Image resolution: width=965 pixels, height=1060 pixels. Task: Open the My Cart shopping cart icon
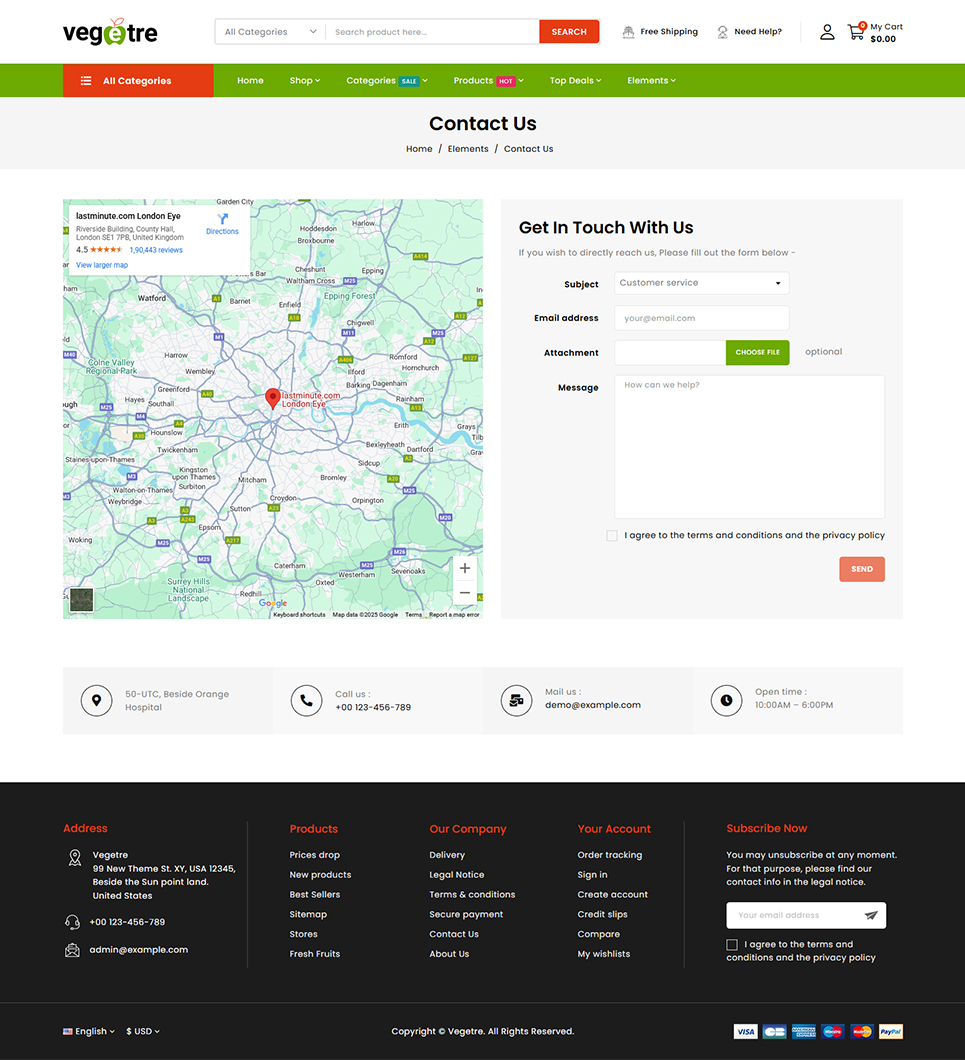tap(856, 32)
